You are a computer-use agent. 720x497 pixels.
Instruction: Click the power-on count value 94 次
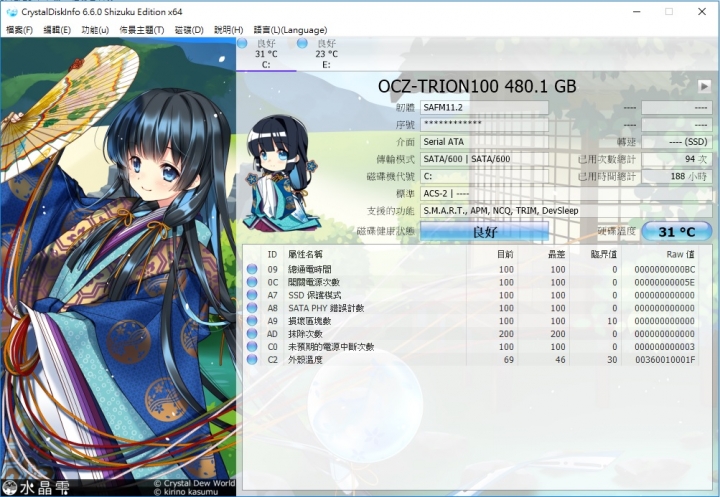tap(676, 159)
